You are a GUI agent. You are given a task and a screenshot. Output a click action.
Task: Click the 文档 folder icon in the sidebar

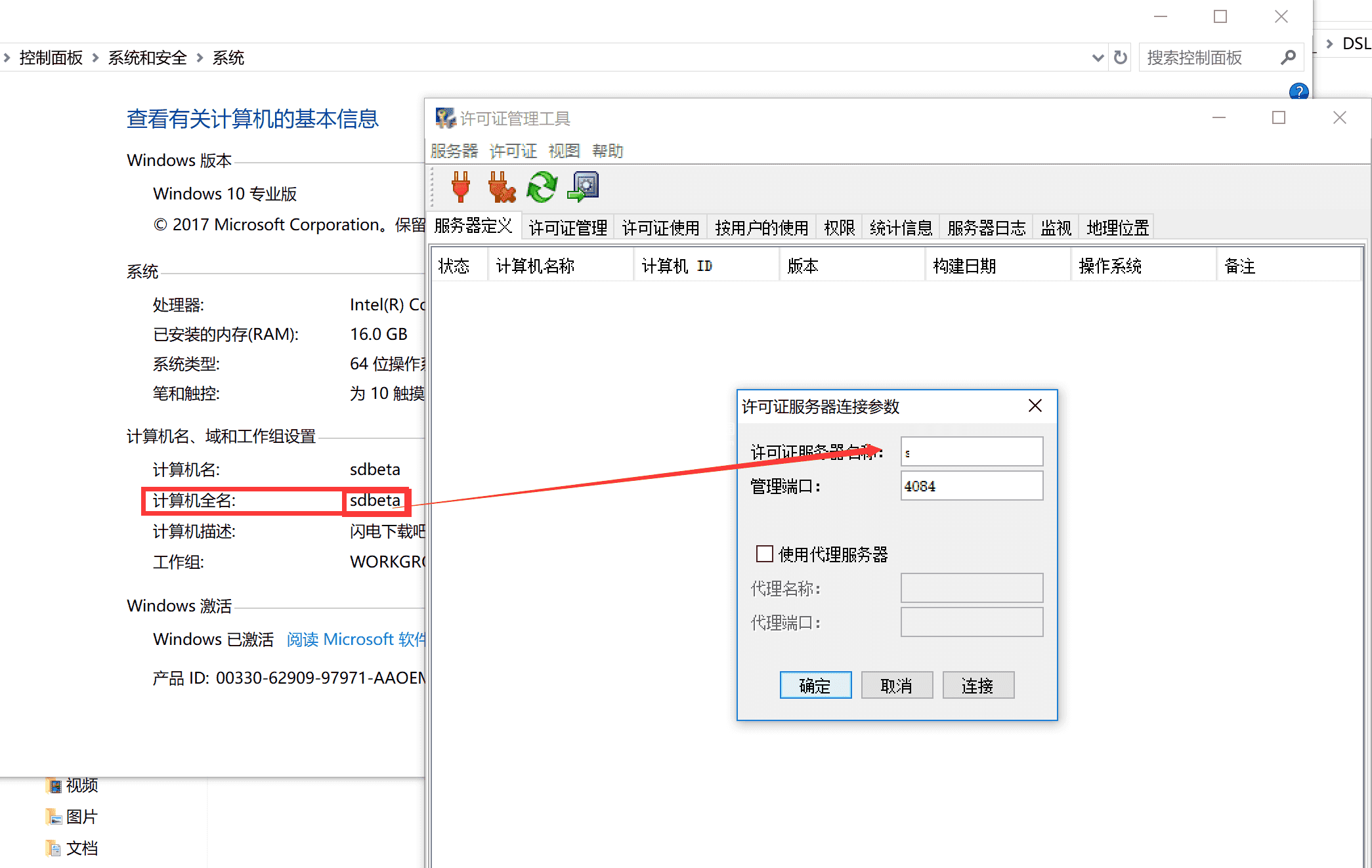point(55,848)
